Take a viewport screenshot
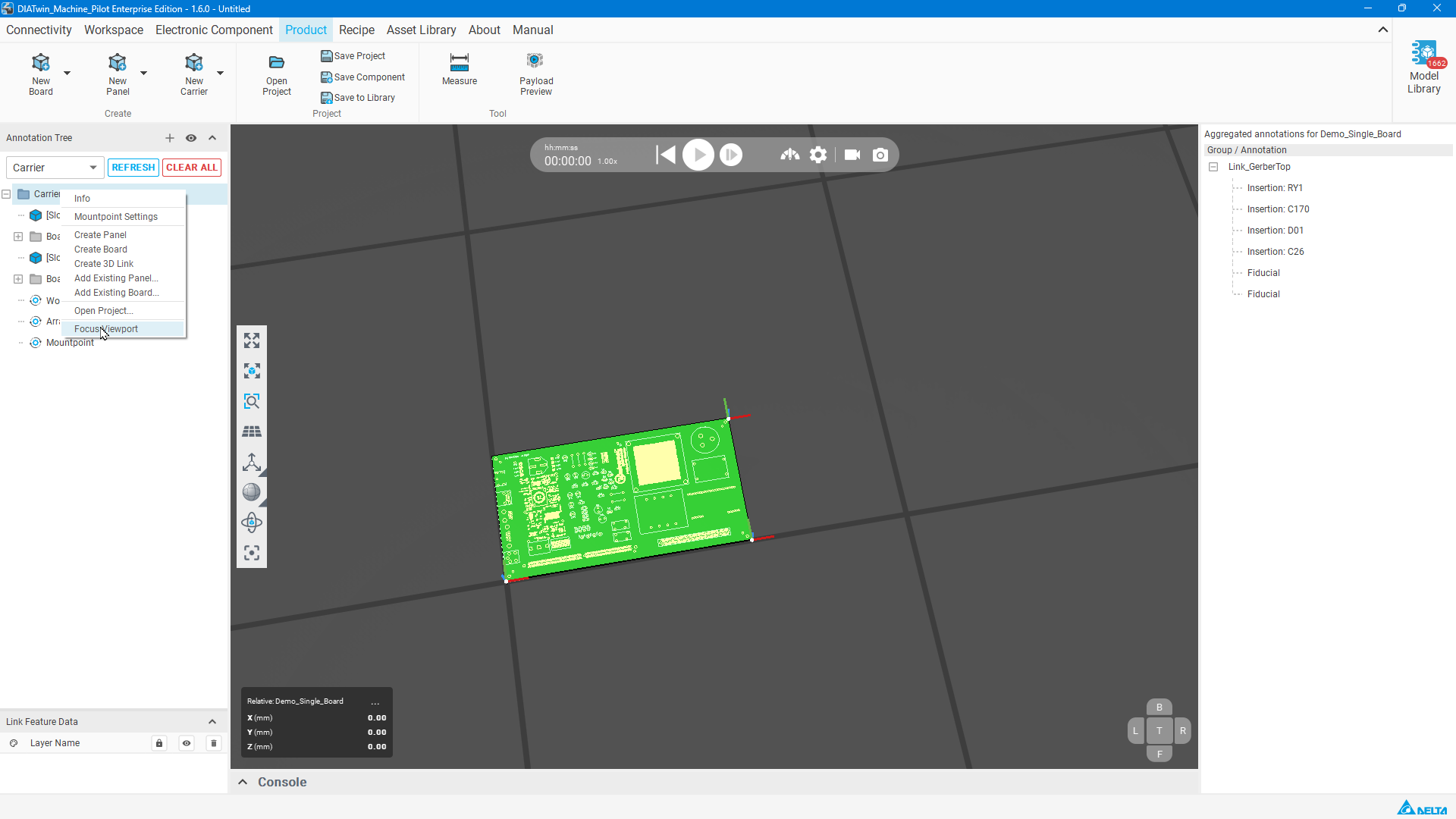The image size is (1456, 819). coord(880,155)
